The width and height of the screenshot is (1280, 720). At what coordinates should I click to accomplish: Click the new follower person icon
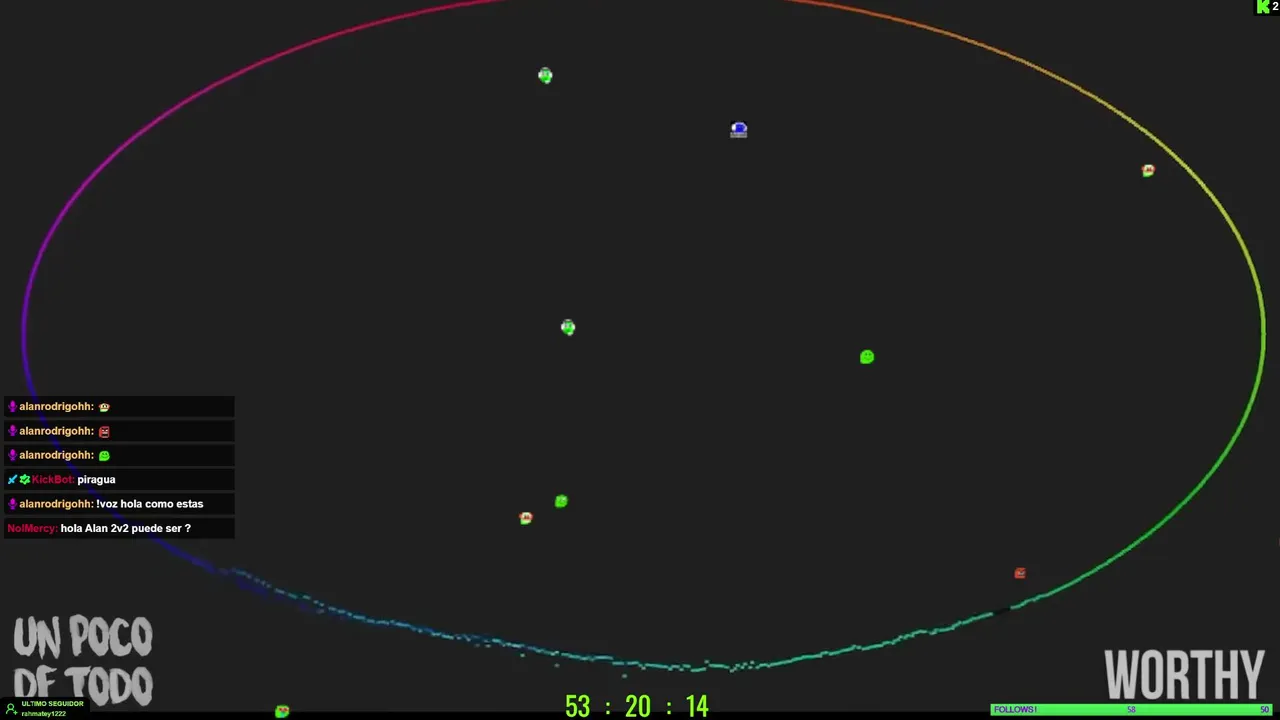click(x=11, y=709)
